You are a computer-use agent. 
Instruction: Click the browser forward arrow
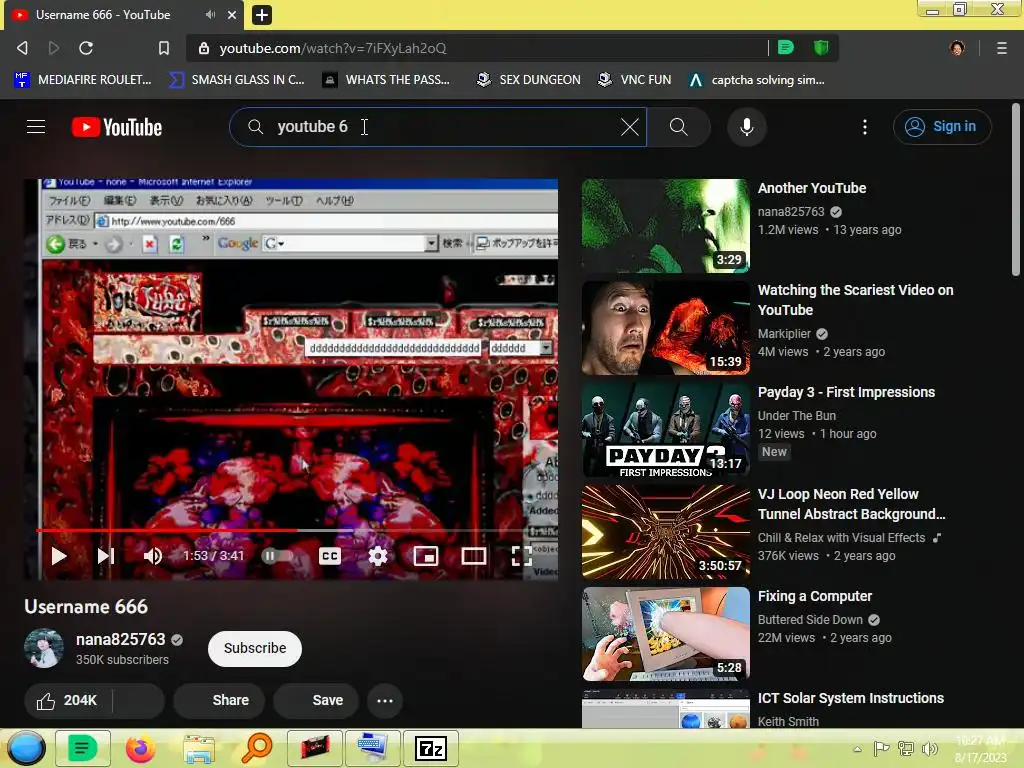click(54, 48)
